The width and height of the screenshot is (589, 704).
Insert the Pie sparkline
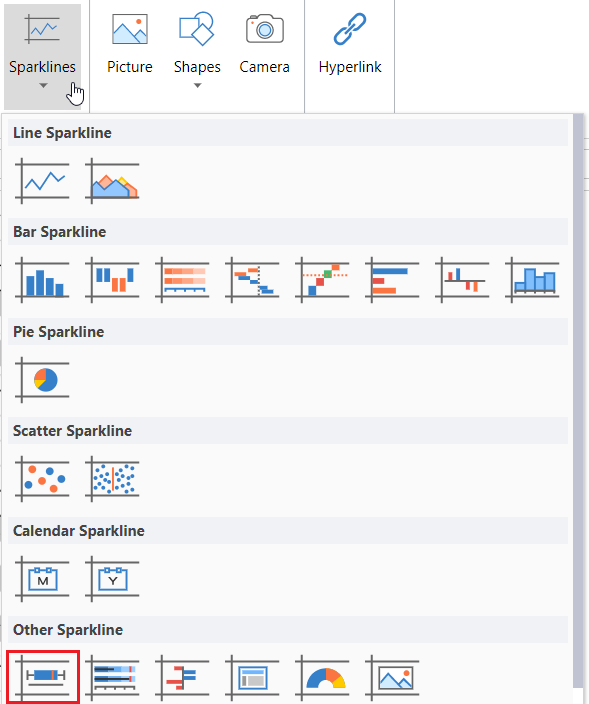42,380
